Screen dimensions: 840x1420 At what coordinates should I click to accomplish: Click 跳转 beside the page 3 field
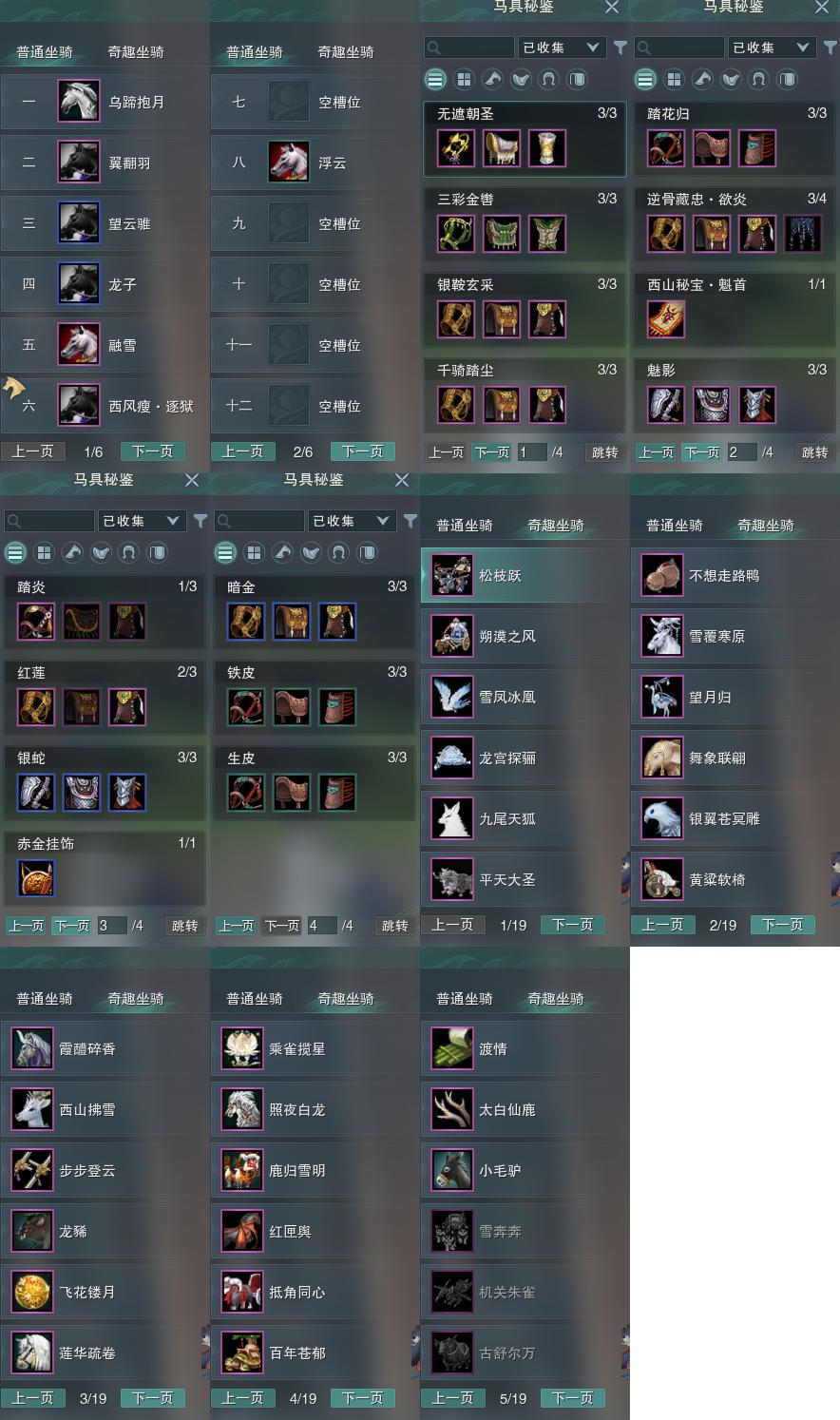coord(184,926)
